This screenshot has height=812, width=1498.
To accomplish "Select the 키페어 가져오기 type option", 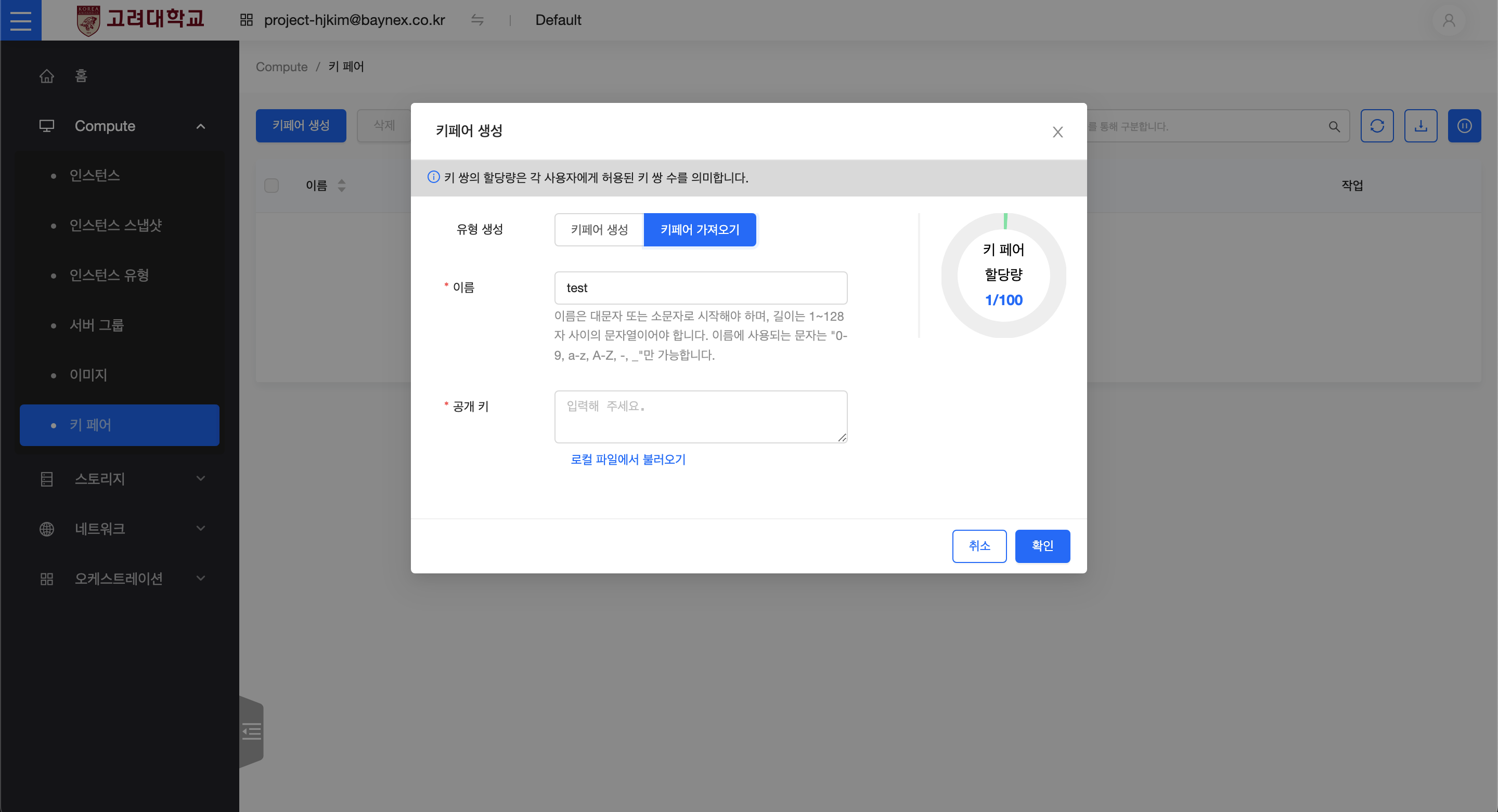I will point(700,230).
